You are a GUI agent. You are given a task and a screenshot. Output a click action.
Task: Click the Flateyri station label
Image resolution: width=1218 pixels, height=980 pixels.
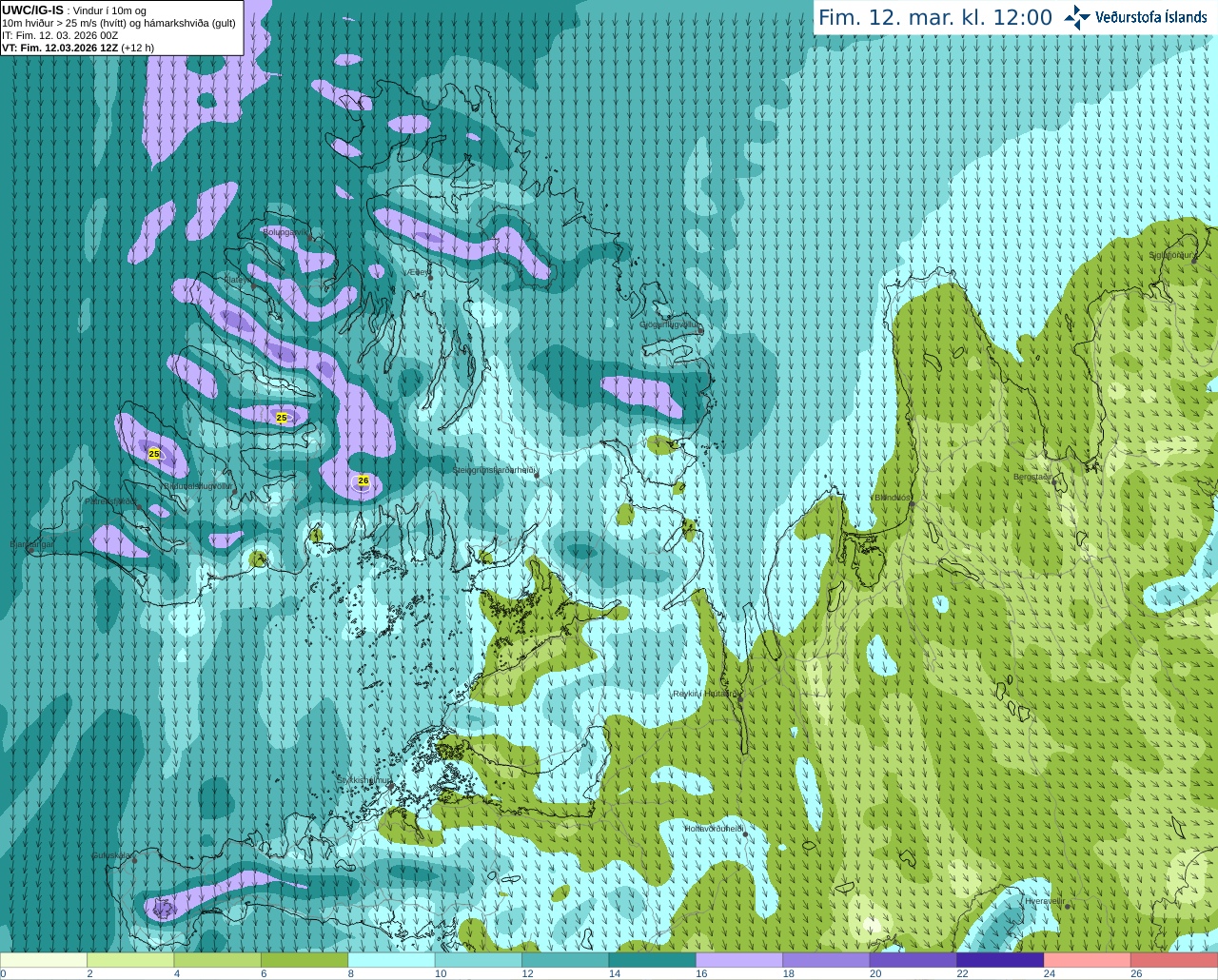237,280
